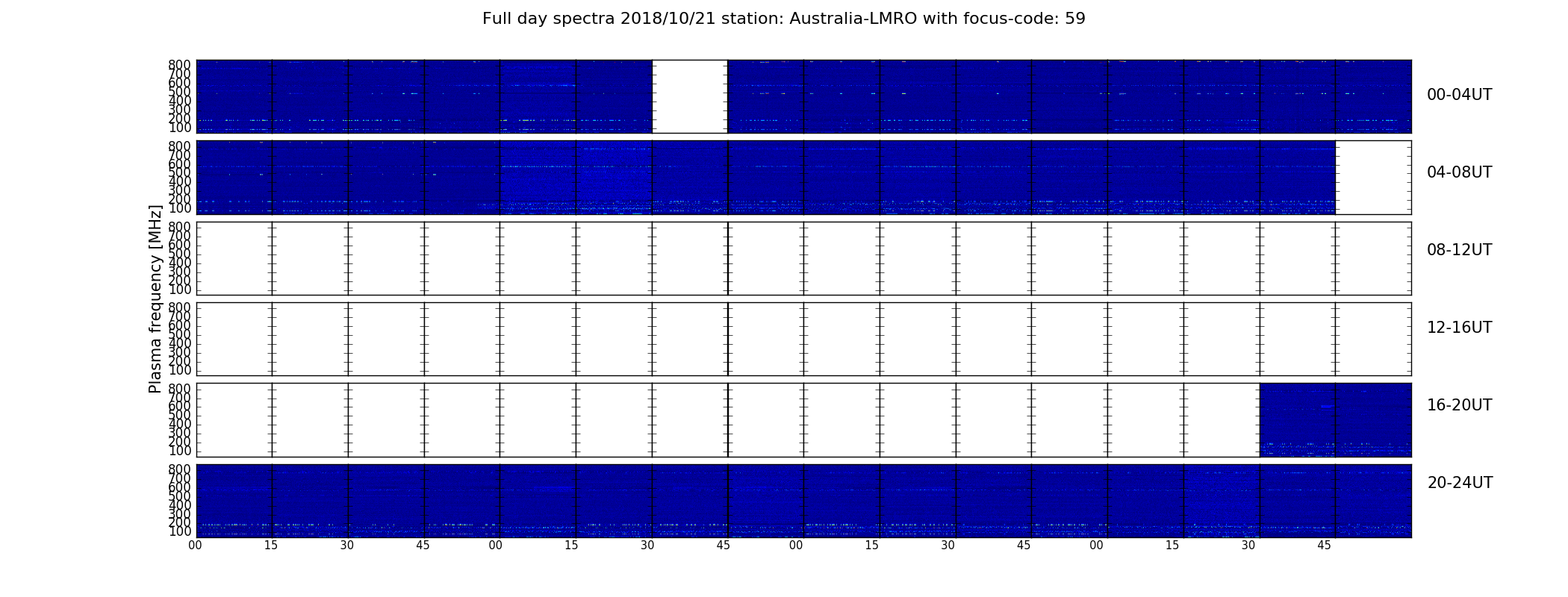Click inside the empty 08-12UT panel
Screen dimensions: 1568x597
(803, 258)
